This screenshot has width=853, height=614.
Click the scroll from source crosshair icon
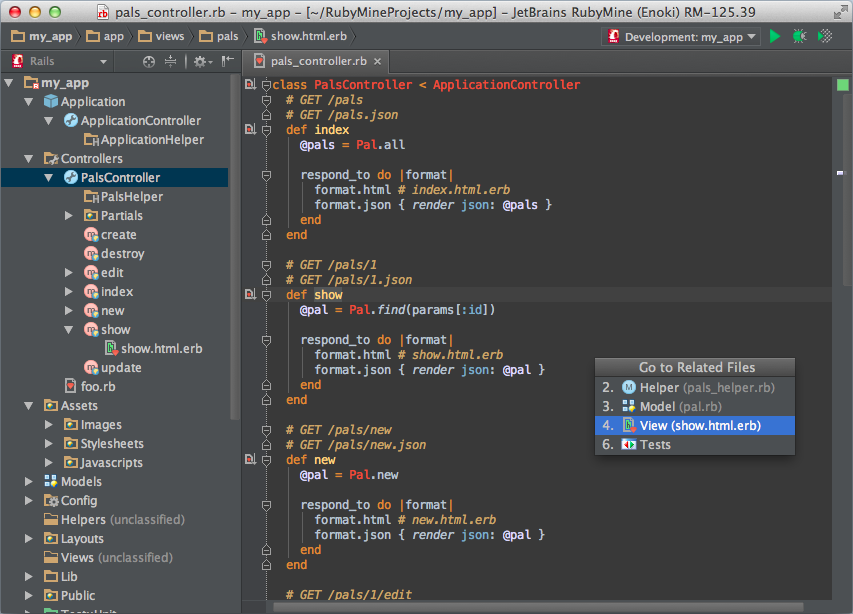click(149, 61)
